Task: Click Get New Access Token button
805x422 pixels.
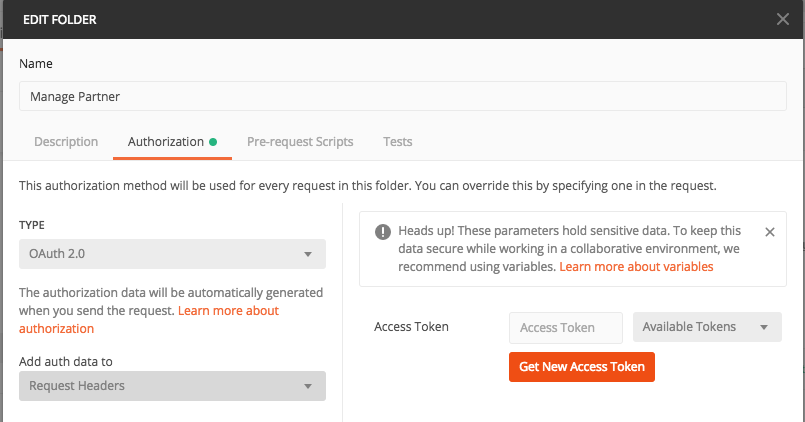Action: [582, 367]
